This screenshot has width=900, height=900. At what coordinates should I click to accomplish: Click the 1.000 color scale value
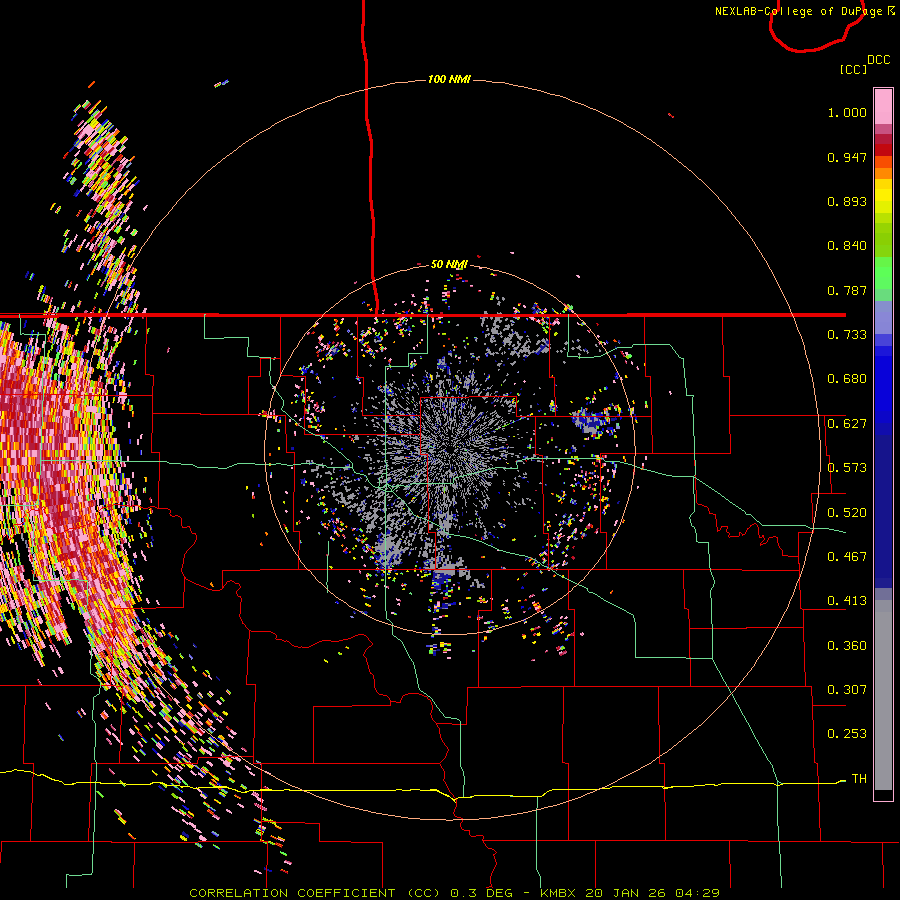(847, 112)
